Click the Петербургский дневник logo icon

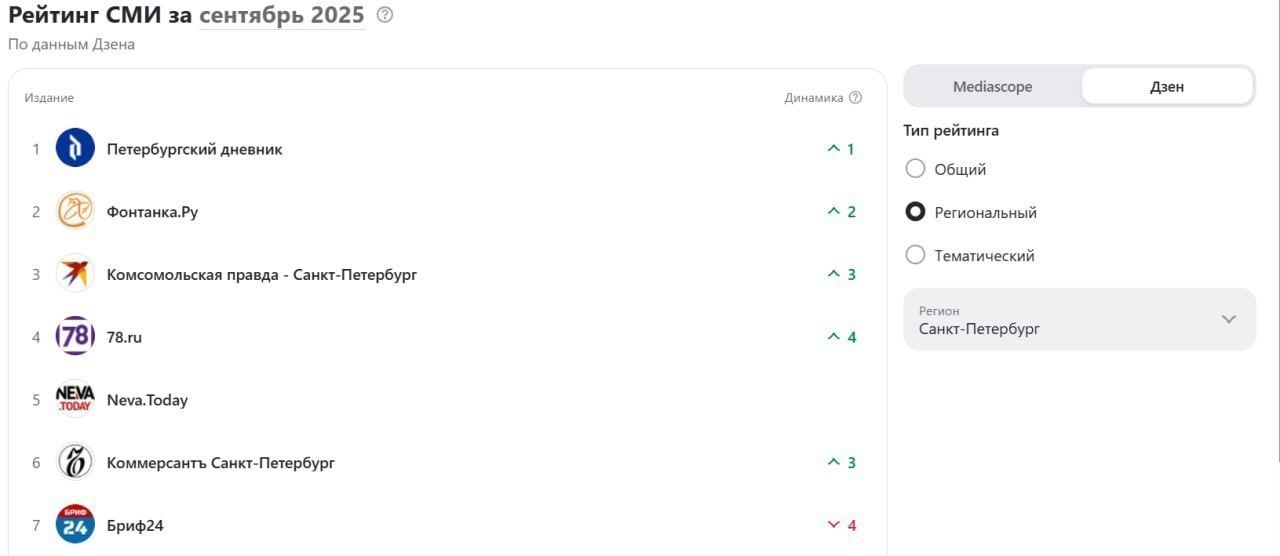pyautogui.click(x=75, y=149)
